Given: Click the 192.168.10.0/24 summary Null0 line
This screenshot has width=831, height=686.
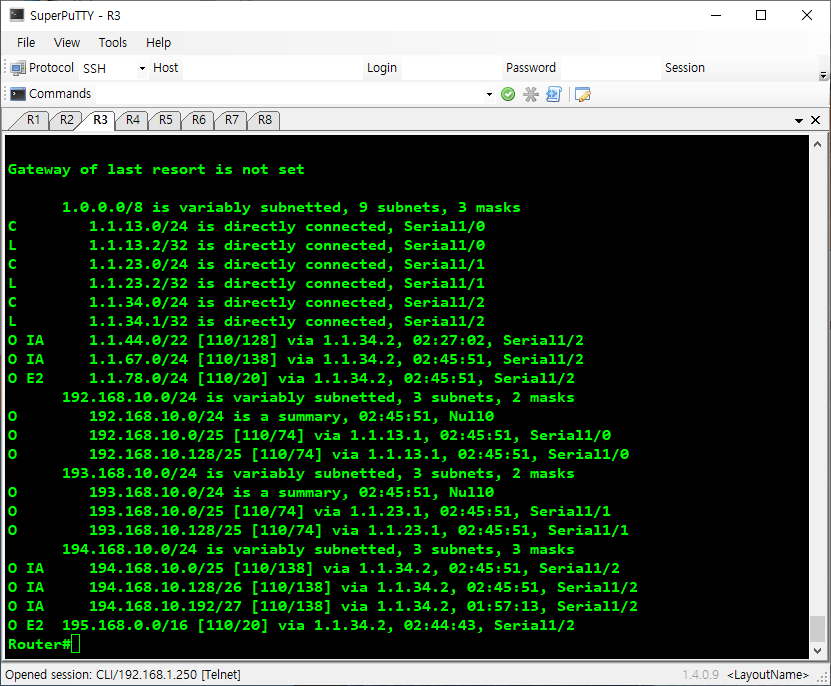Looking at the screenshot, I should pos(251,417).
